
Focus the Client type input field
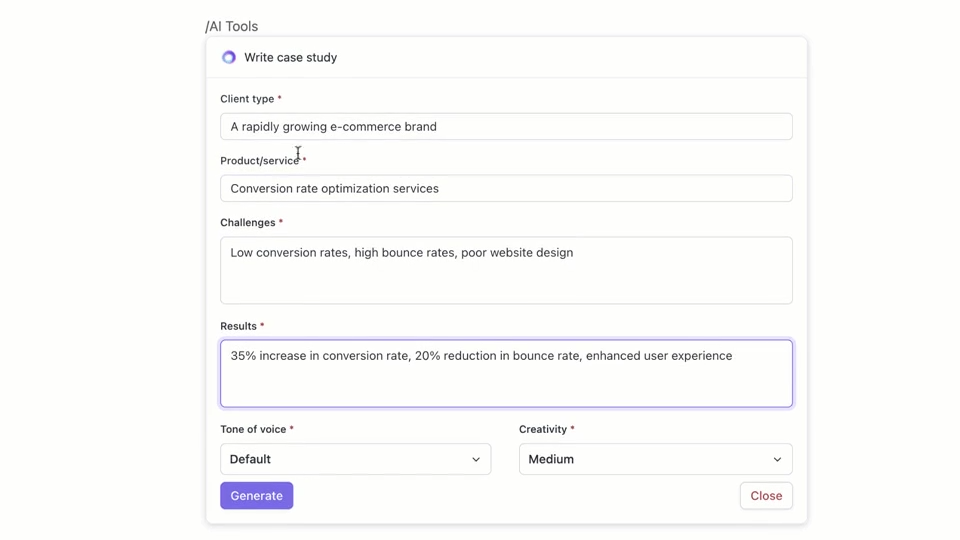click(x=506, y=127)
